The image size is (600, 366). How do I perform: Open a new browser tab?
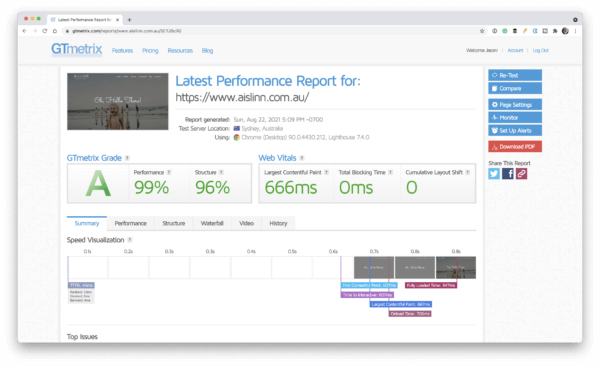[129, 20]
